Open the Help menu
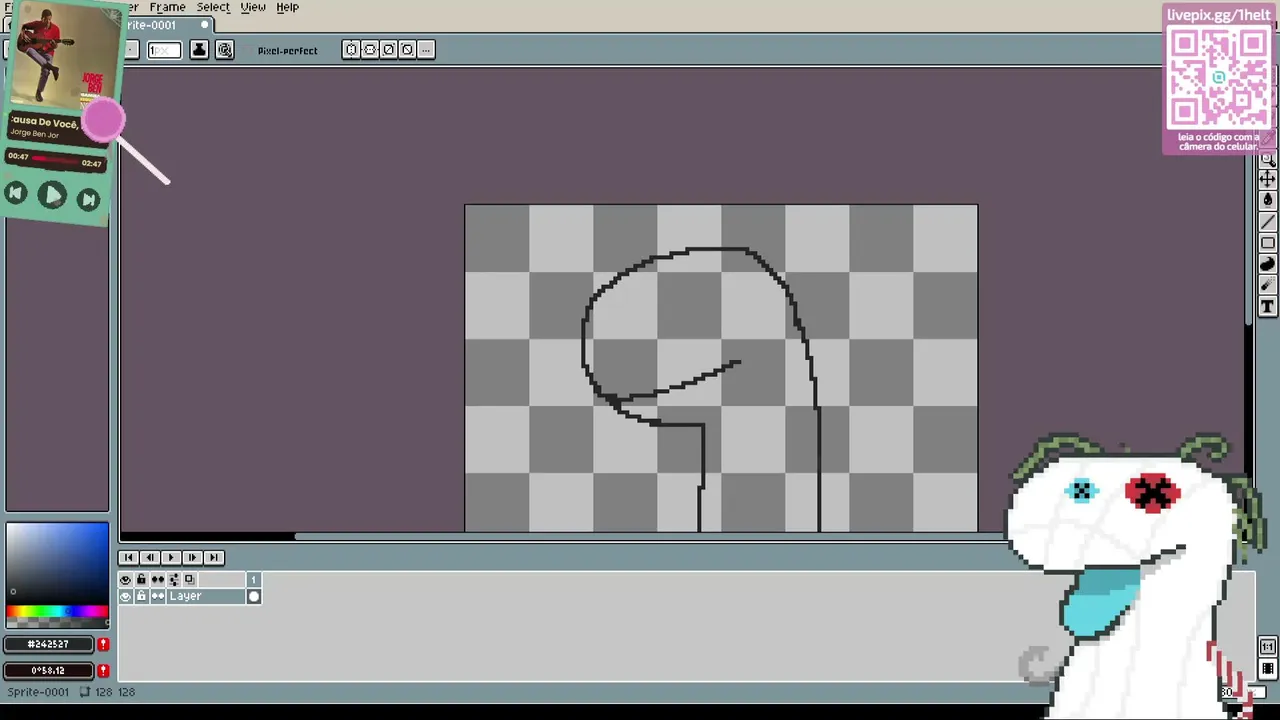 (287, 7)
